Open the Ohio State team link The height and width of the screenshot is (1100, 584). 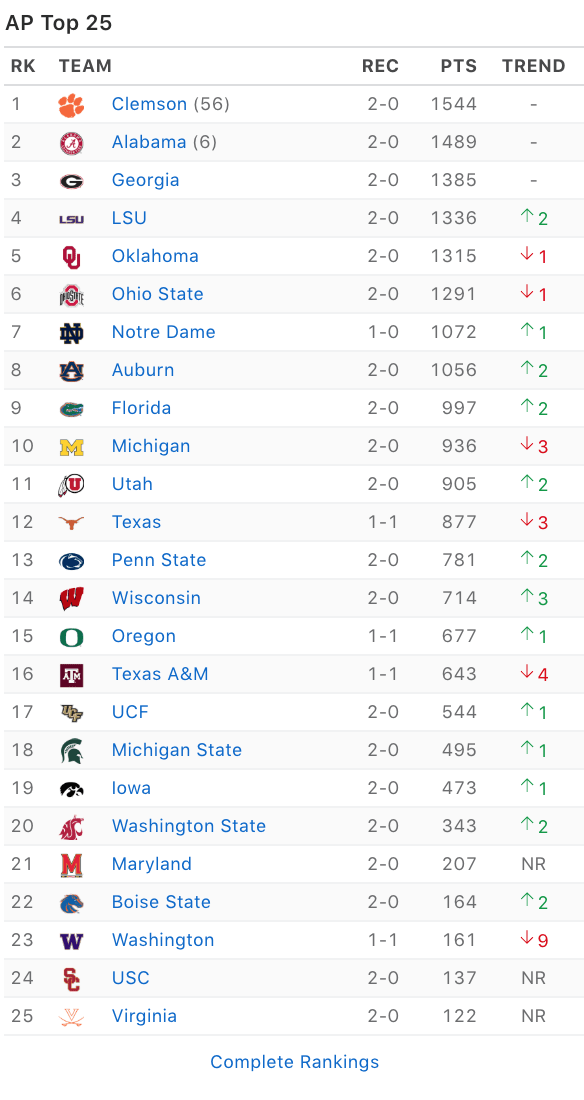tap(158, 294)
